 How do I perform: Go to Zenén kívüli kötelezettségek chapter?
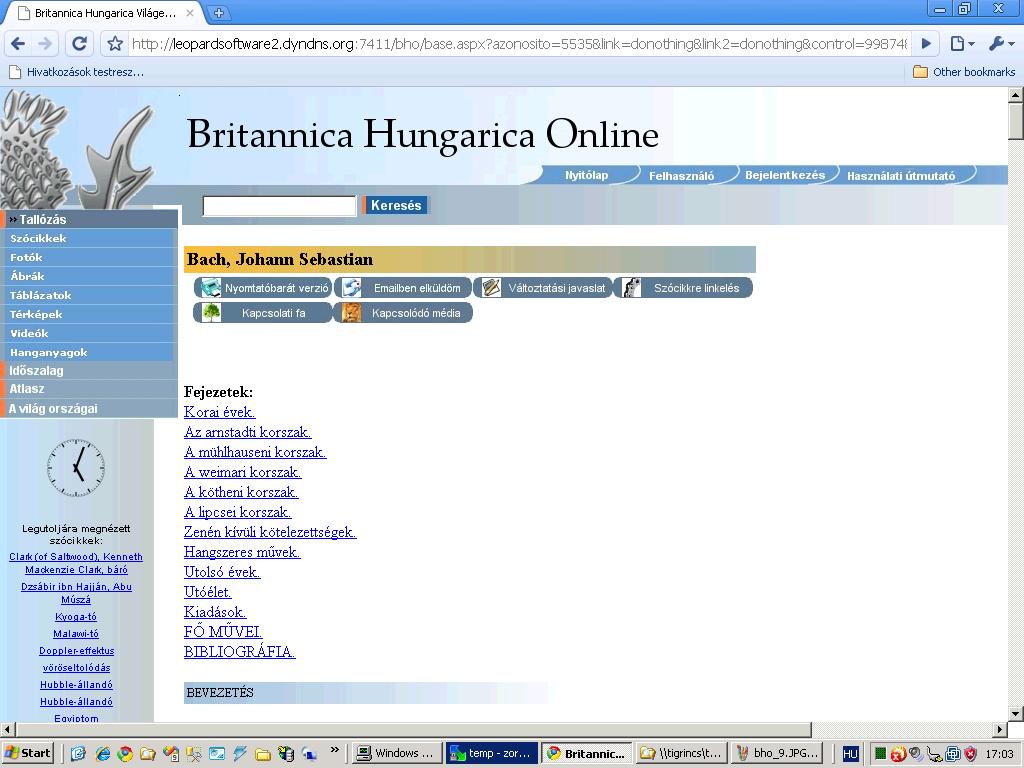270,532
